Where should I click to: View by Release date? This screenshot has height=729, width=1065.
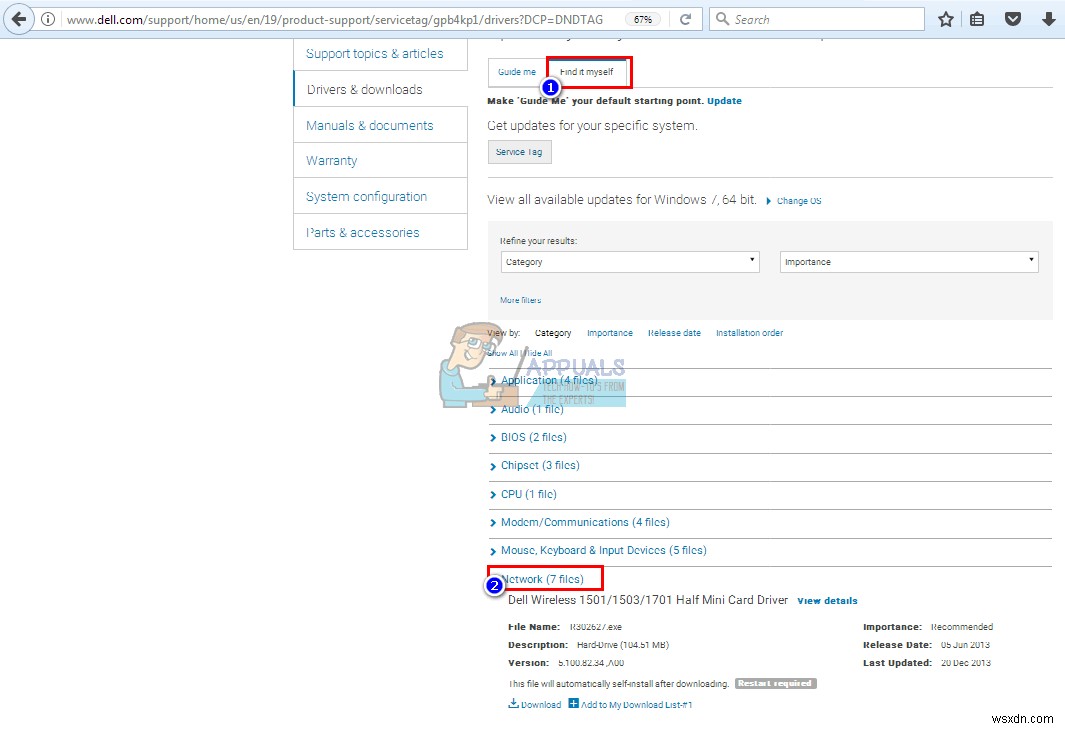coord(674,334)
